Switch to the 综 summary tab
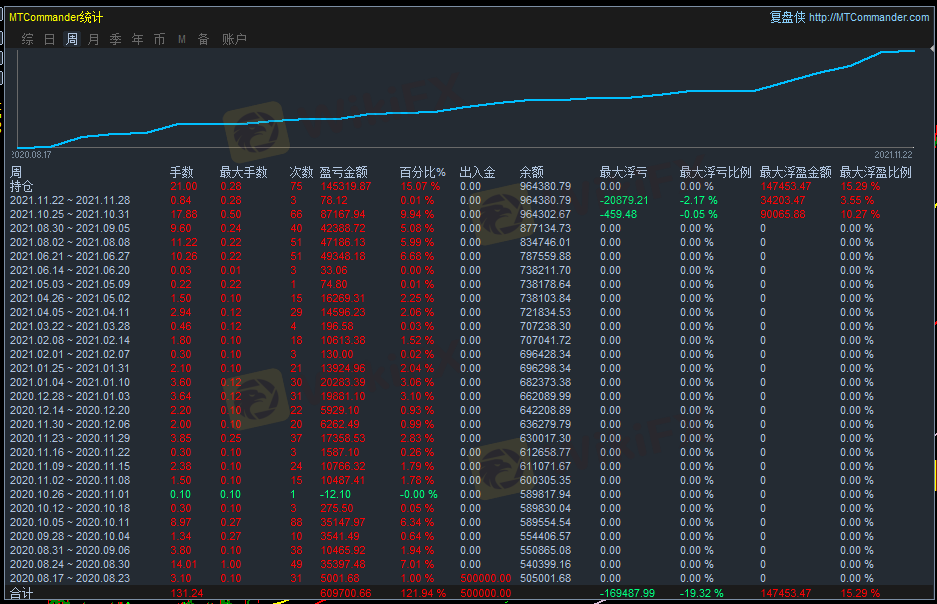The image size is (937, 604). coord(27,39)
